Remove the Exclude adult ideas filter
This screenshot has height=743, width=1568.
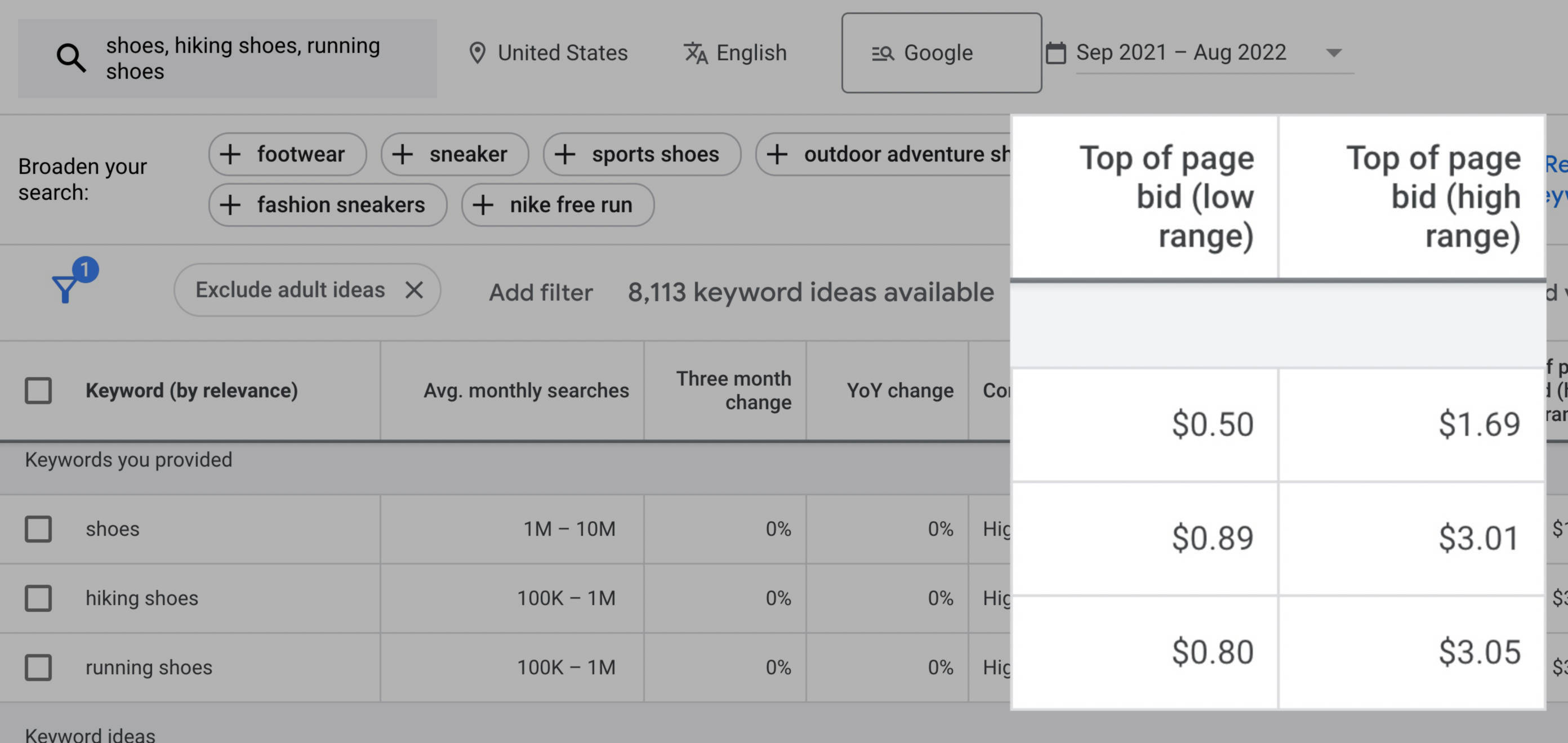pos(415,290)
